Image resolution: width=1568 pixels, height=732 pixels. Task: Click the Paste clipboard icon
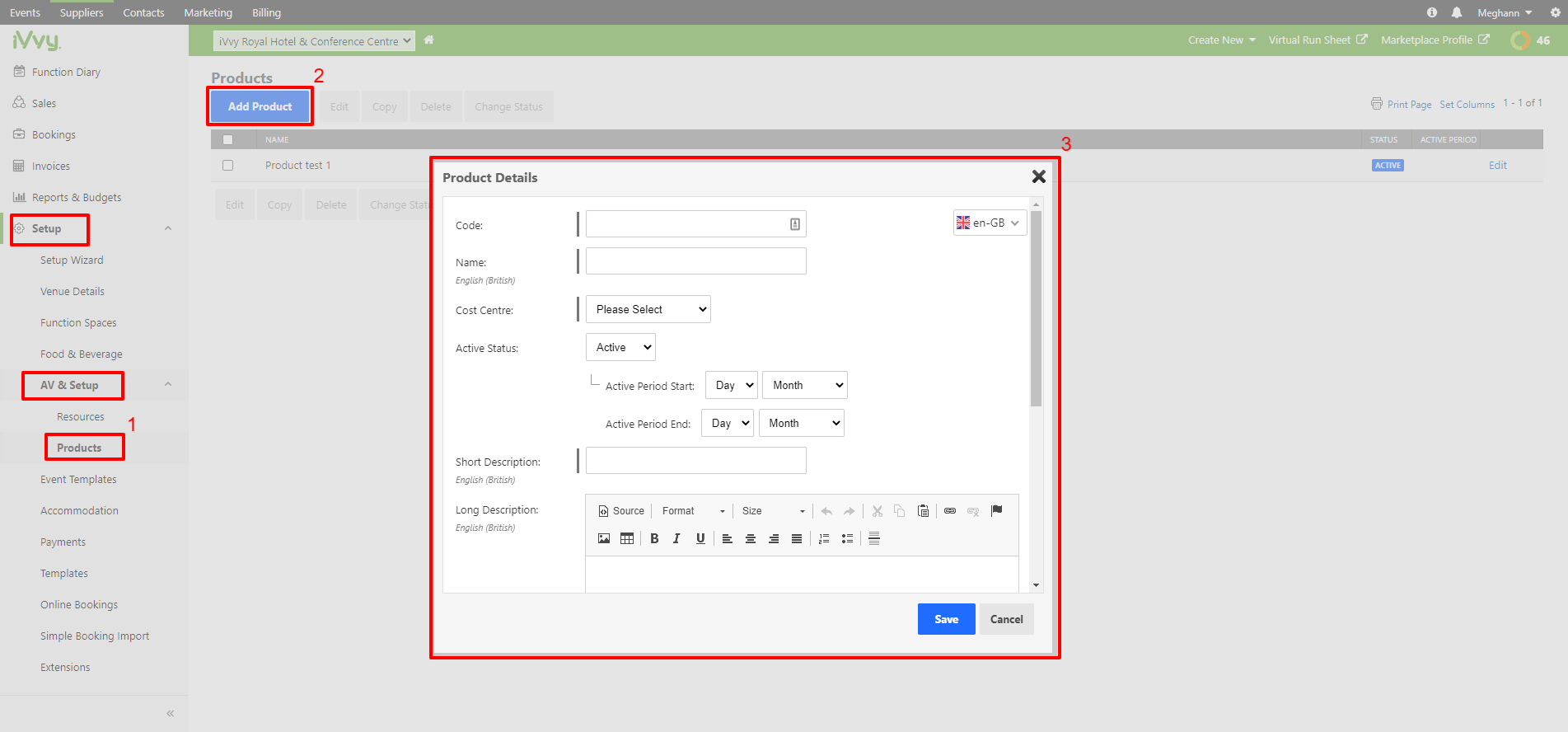[924, 511]
